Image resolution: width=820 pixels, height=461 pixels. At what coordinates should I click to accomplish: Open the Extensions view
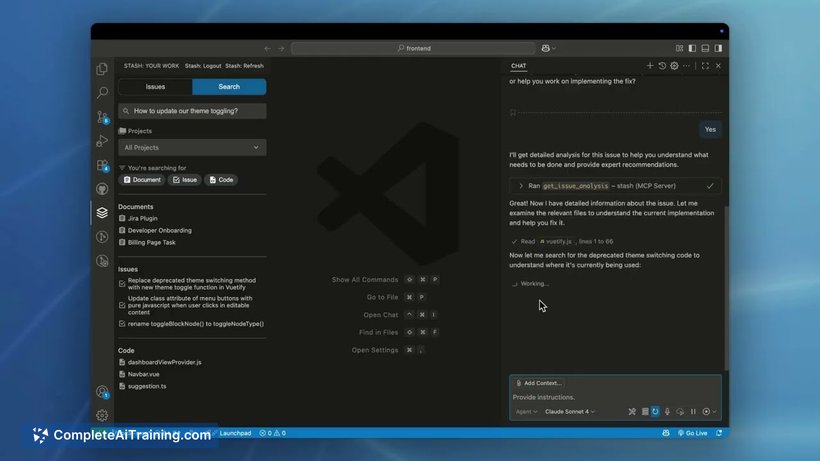pyautogui.click(x=102, y=165)
